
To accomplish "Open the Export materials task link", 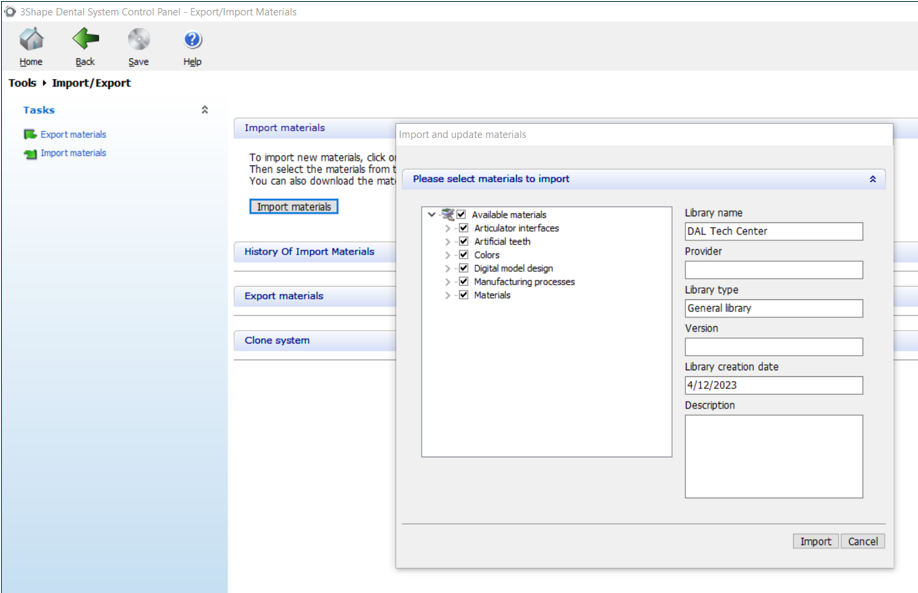I will [x=73, y=135].
